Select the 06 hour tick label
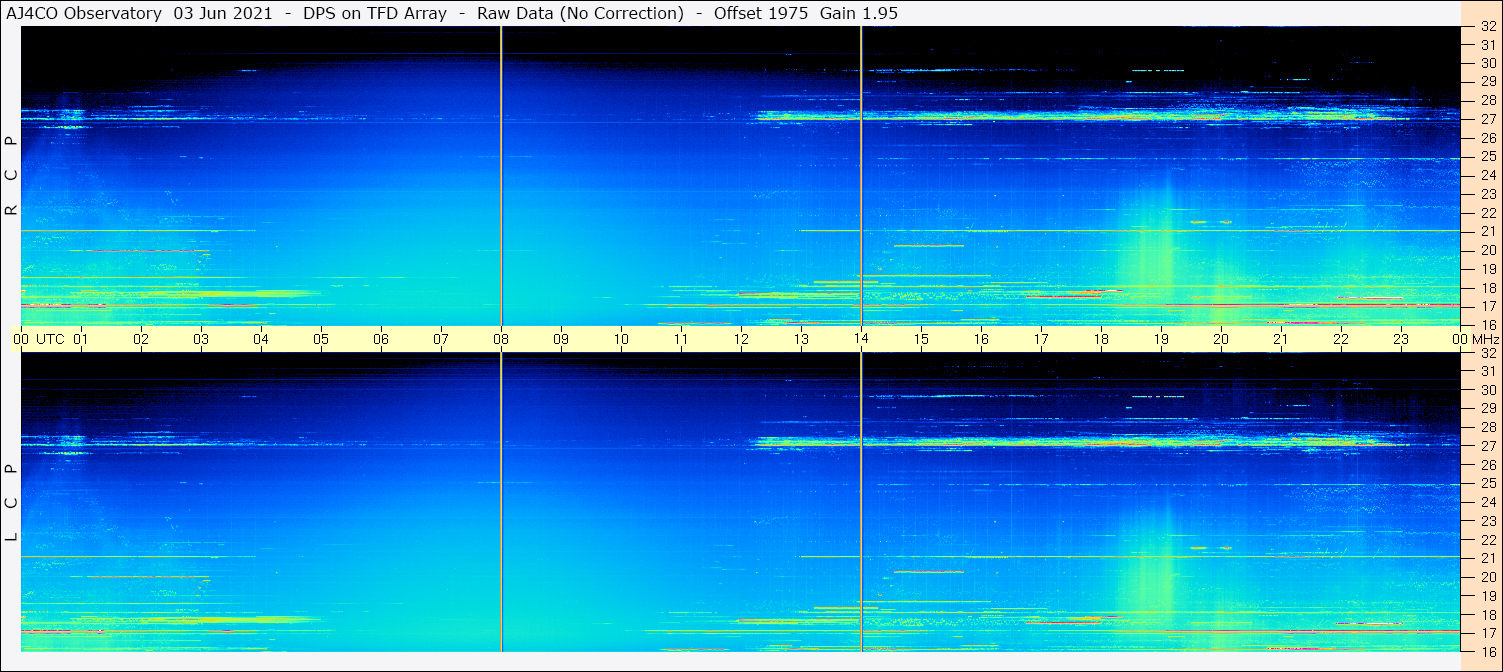Image resolution: width=1503 pixels, height=672 pixels. (381, 339)
